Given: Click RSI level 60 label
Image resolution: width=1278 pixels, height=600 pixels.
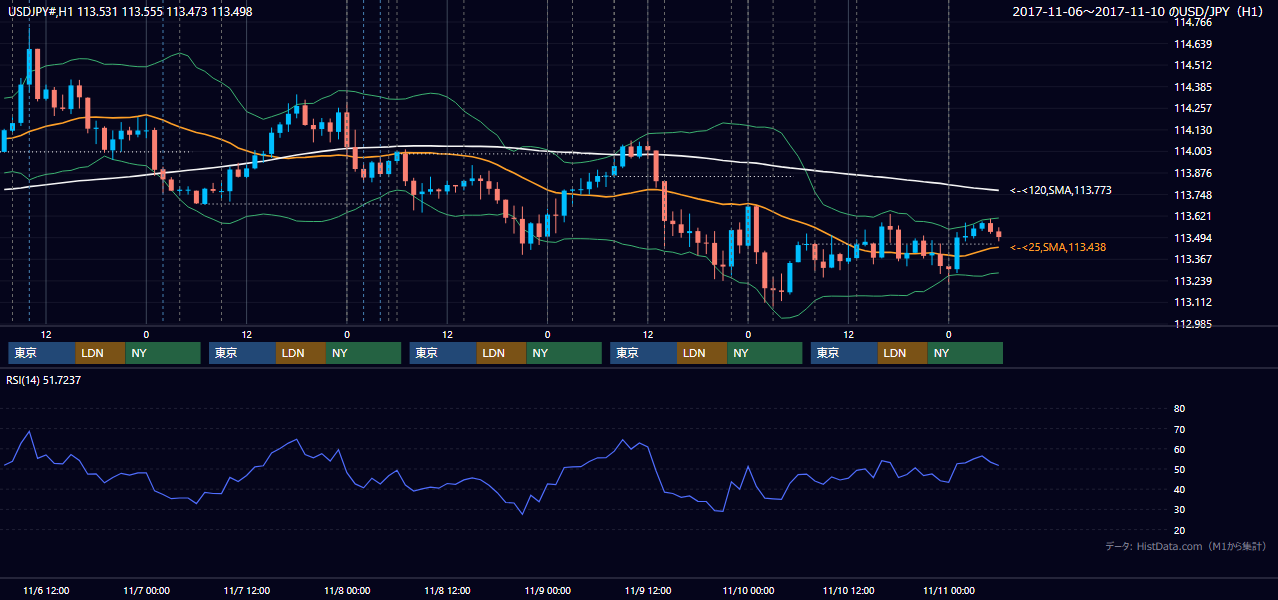Looking at the screenshot, I should [1179, 449].
